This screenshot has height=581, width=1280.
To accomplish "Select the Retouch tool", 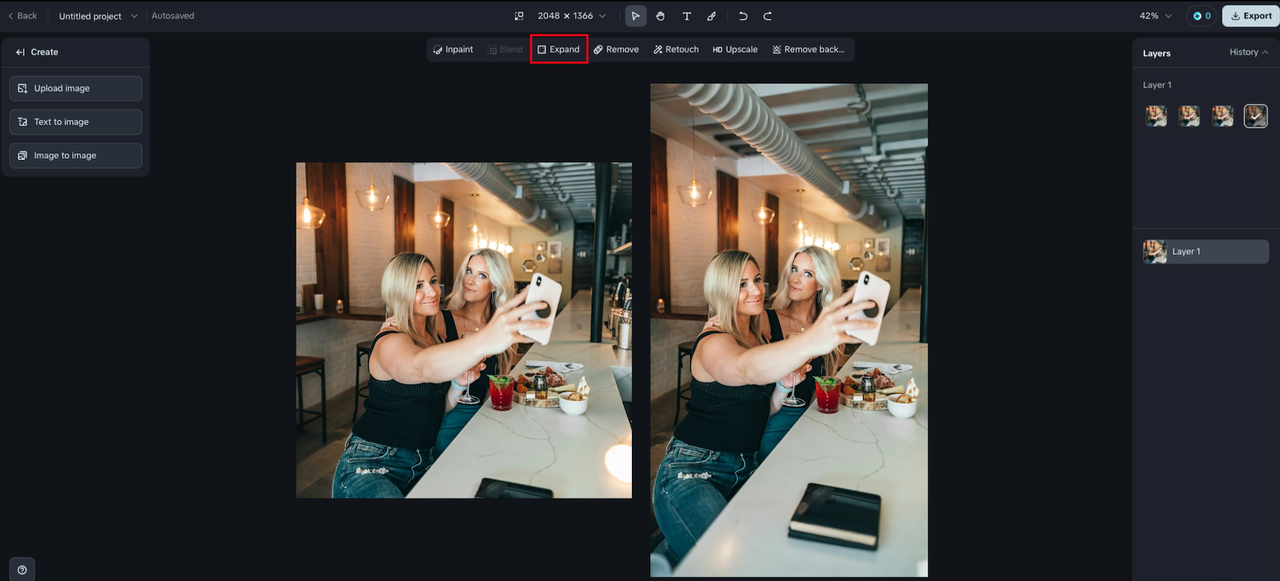I will [x=676, y=49].
